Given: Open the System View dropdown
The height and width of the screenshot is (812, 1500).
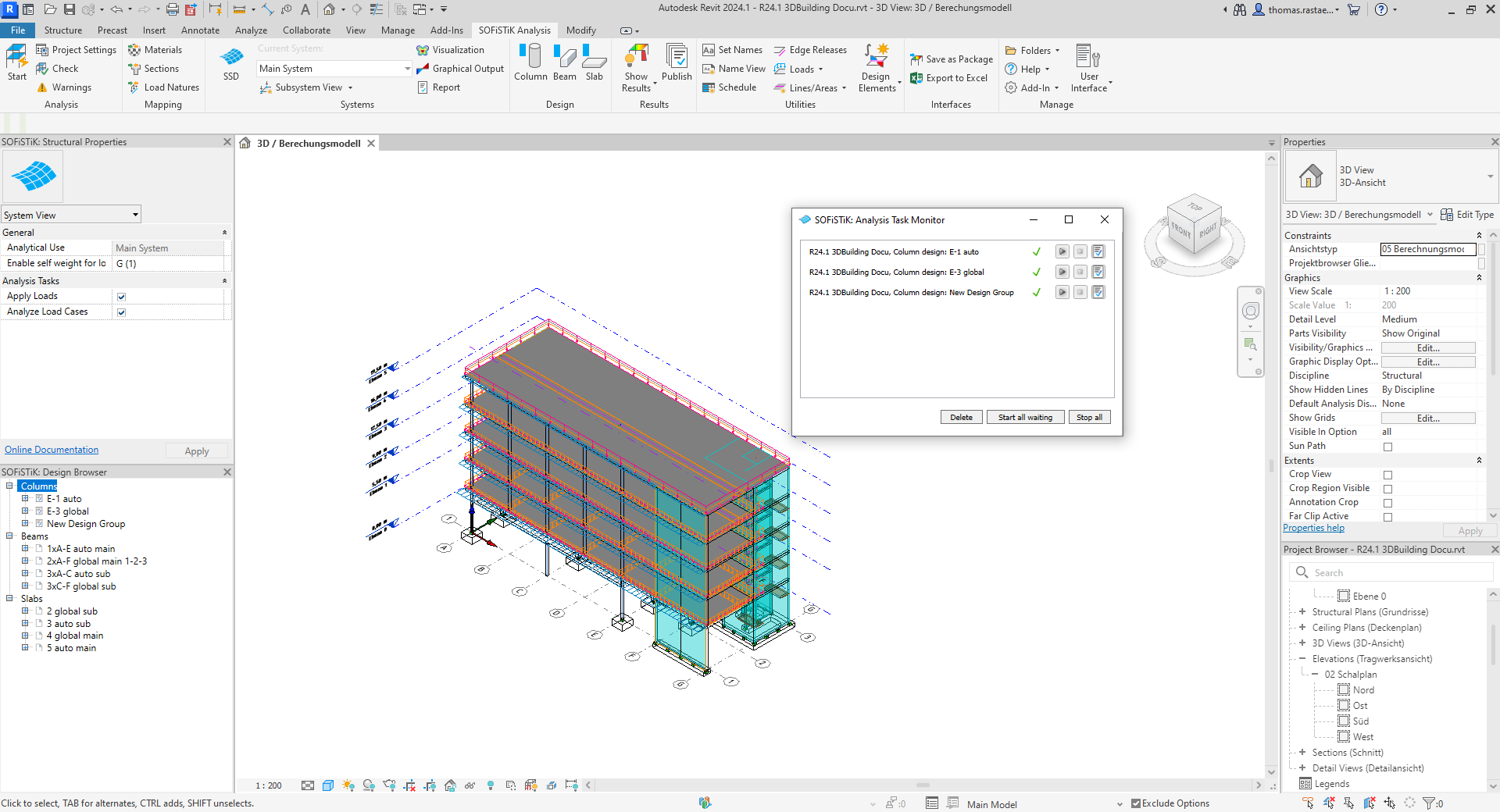Looking at the screenshot, I should (x=71, y=215).
